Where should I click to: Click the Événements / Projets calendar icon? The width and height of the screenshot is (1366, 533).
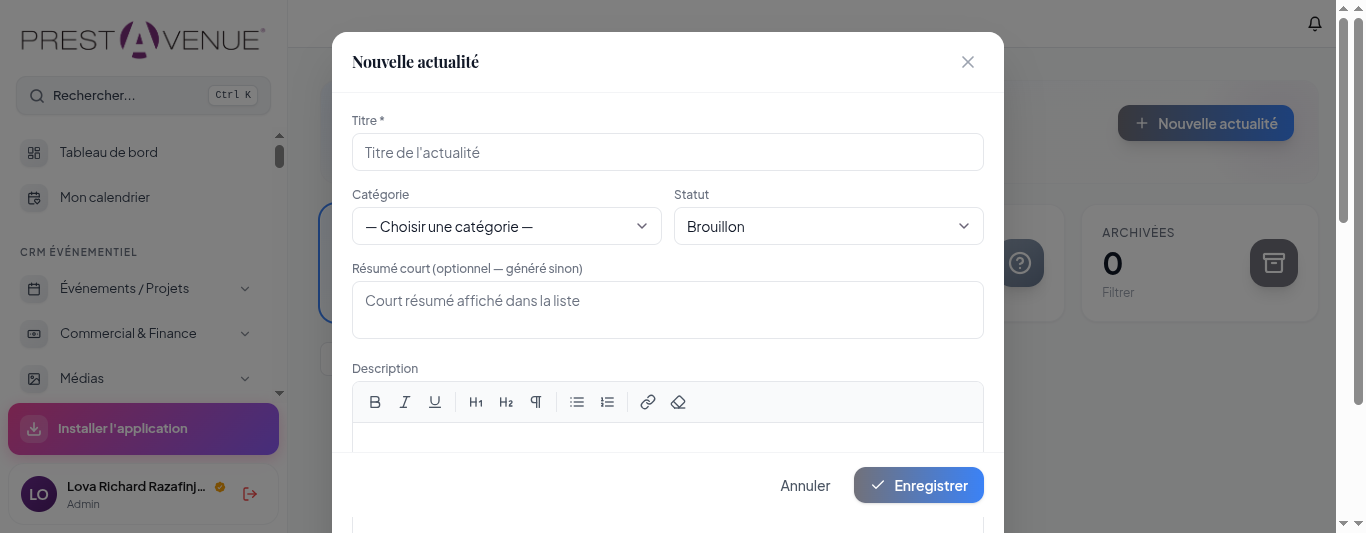tap(34, 289)
